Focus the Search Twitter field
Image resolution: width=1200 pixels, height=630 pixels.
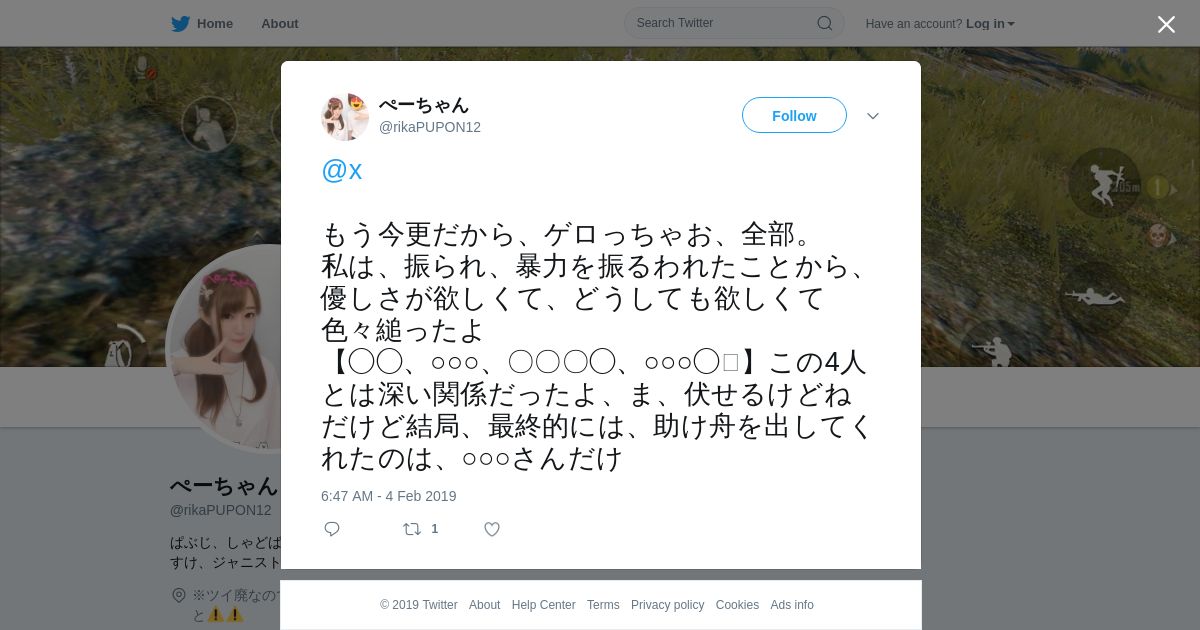[734, 23]
